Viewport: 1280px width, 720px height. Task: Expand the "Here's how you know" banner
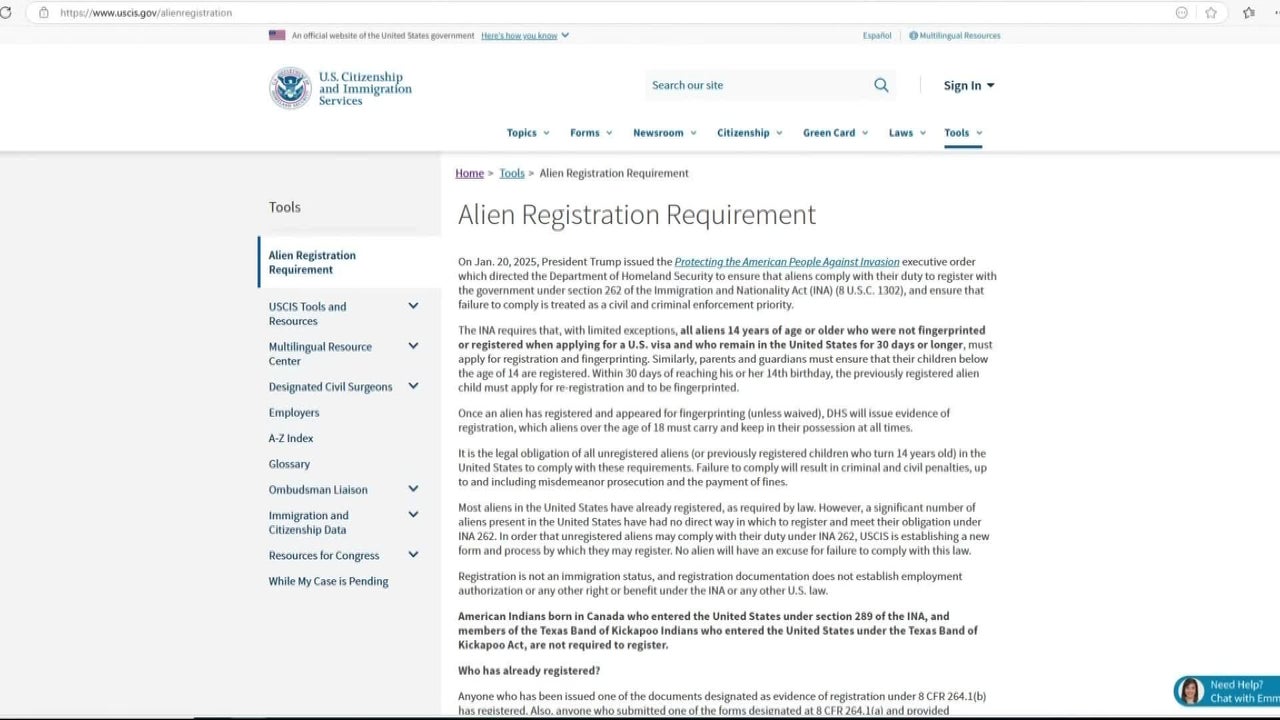pyautogui.click(x=525, y=36)
